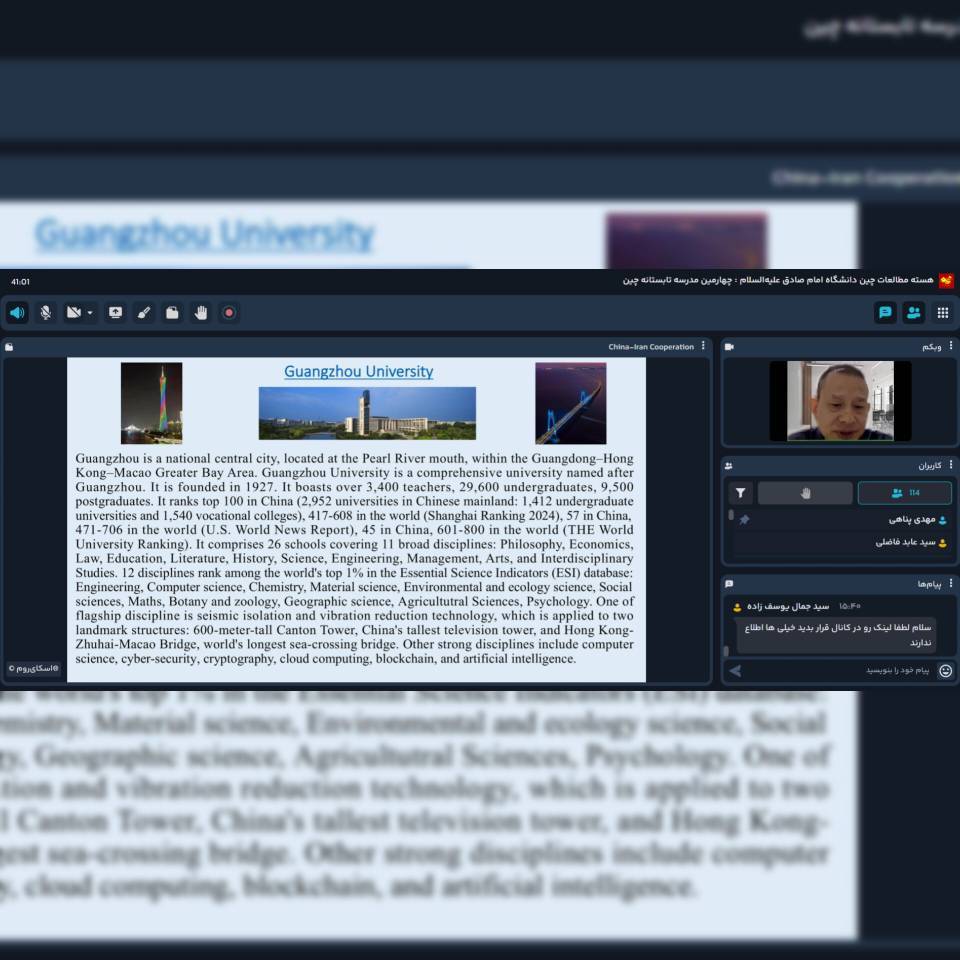Click the file icon in presentation header

tap(9, 347)
